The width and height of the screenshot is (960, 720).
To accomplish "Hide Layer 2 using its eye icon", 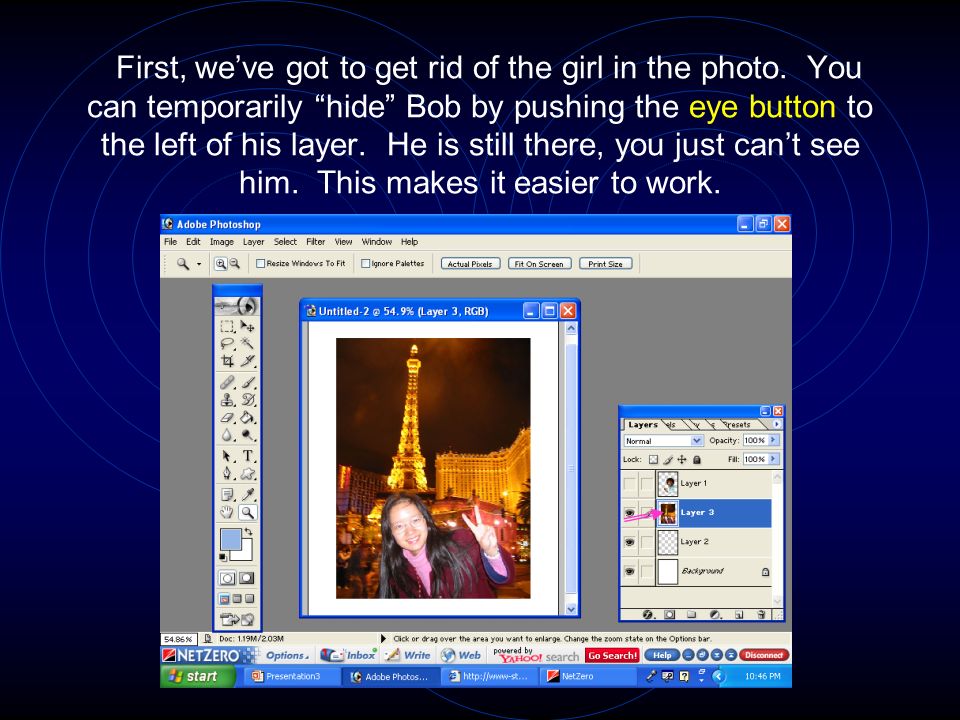I will [x=629, y=542].
